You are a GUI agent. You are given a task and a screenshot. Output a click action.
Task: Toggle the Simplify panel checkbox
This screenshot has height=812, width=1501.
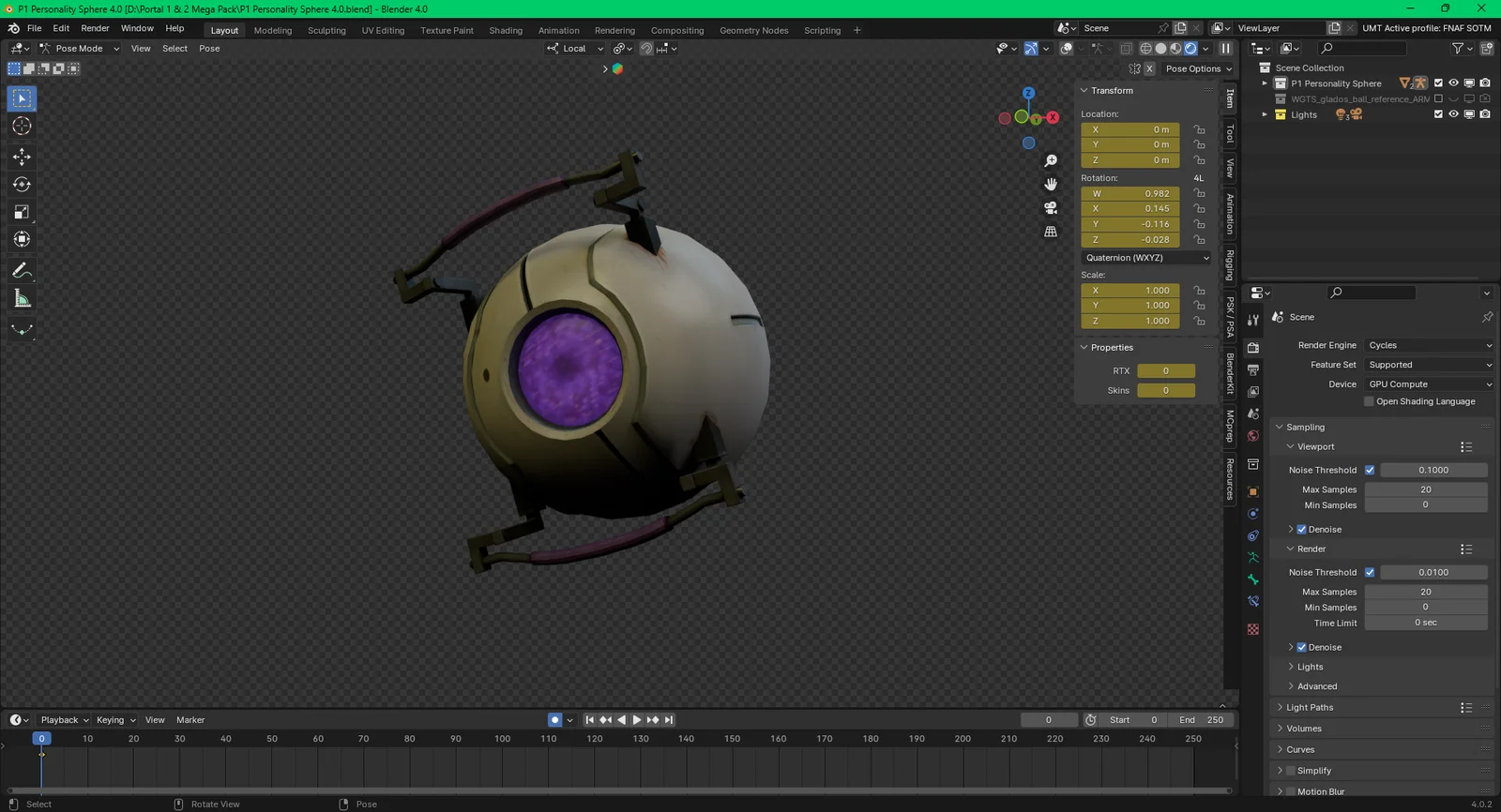[x=1291, y=771]
